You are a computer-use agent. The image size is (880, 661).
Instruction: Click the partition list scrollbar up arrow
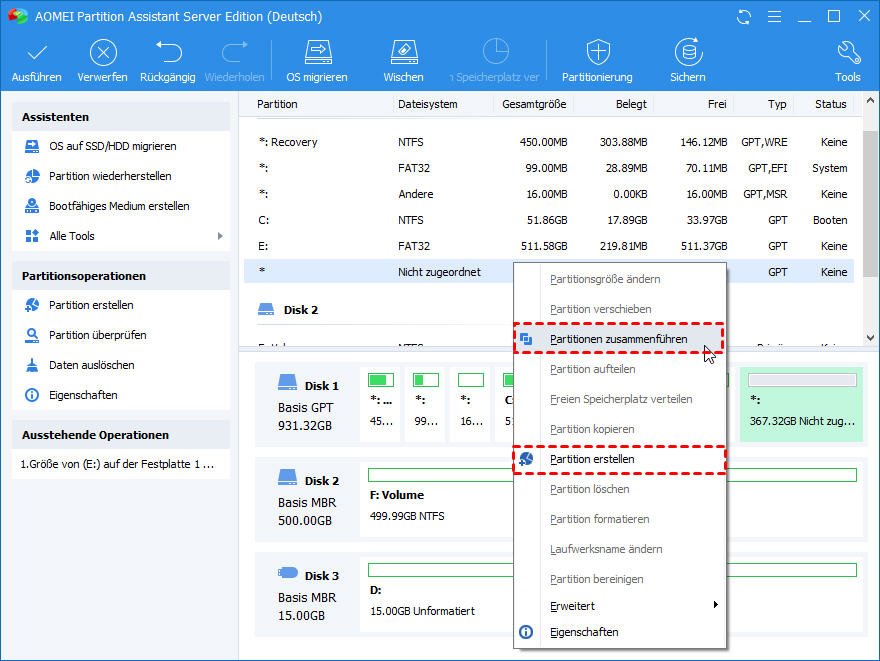[870, 101]
